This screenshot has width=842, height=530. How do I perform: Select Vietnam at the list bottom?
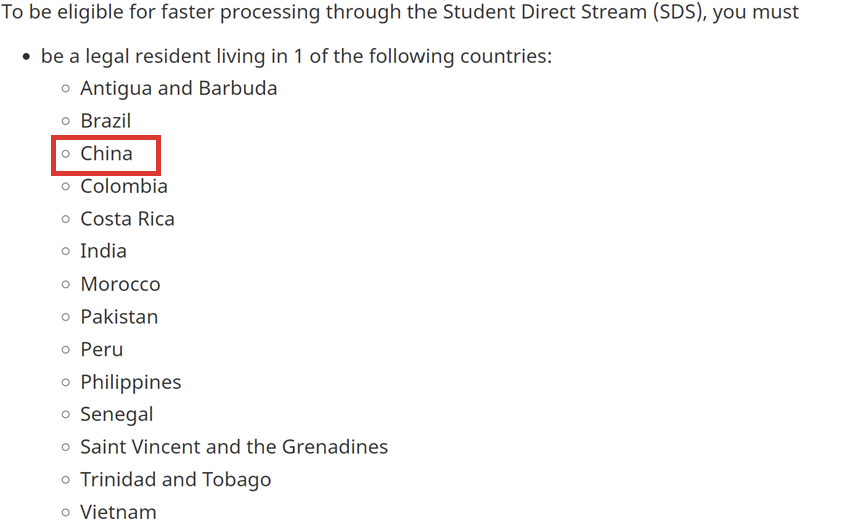coord(119,512)
